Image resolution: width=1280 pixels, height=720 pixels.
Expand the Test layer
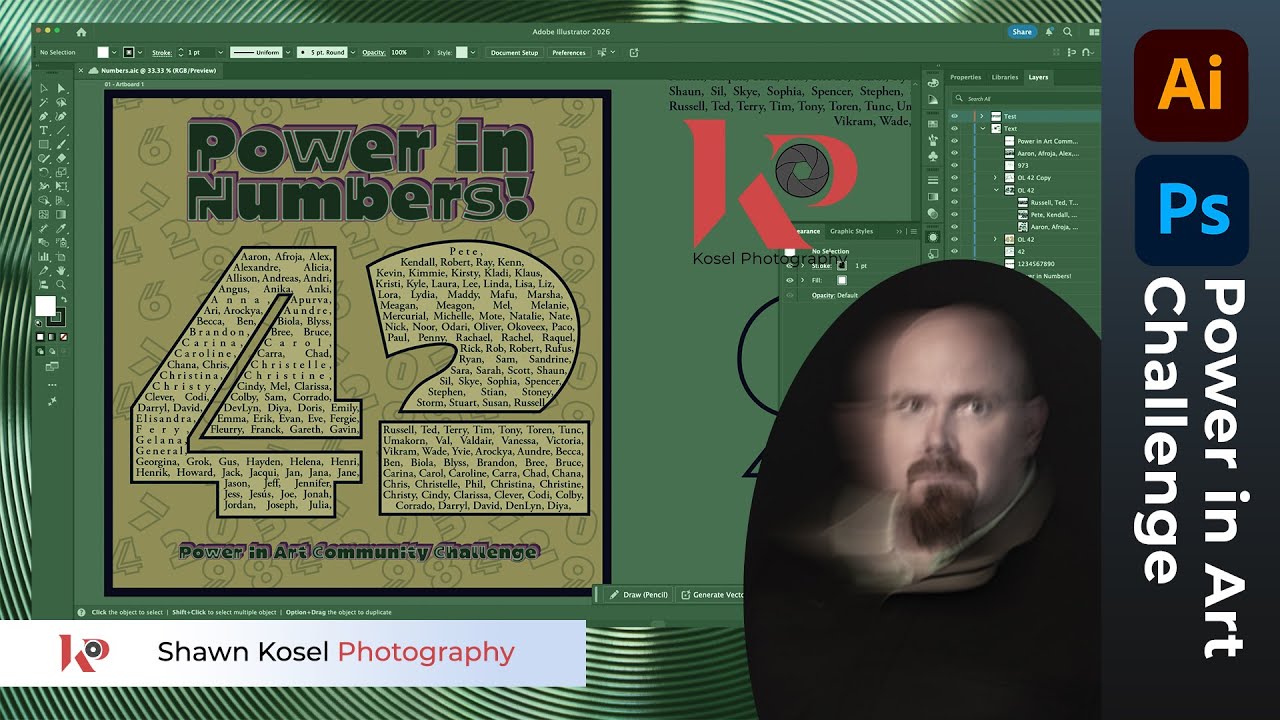[x=982, y=116]
